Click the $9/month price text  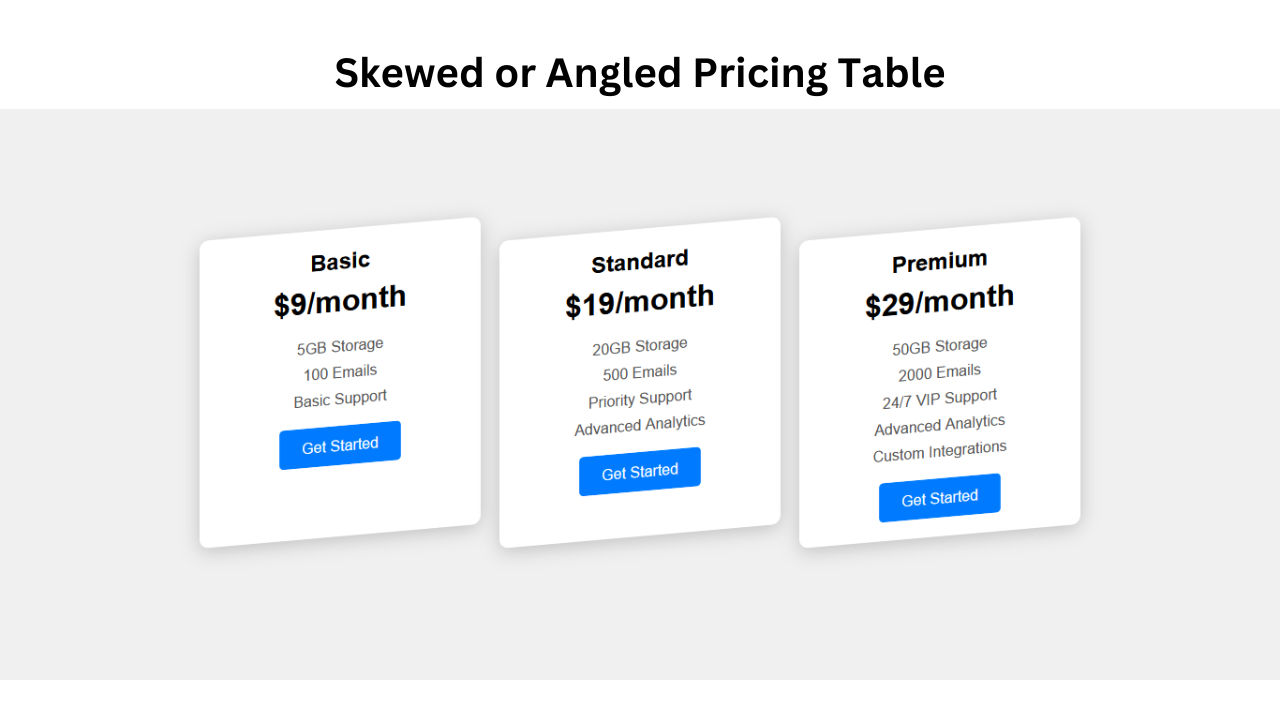(x=339, y=298)
